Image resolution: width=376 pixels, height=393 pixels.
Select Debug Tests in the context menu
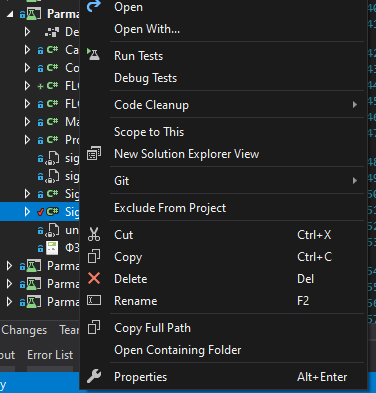coord(145,78)
